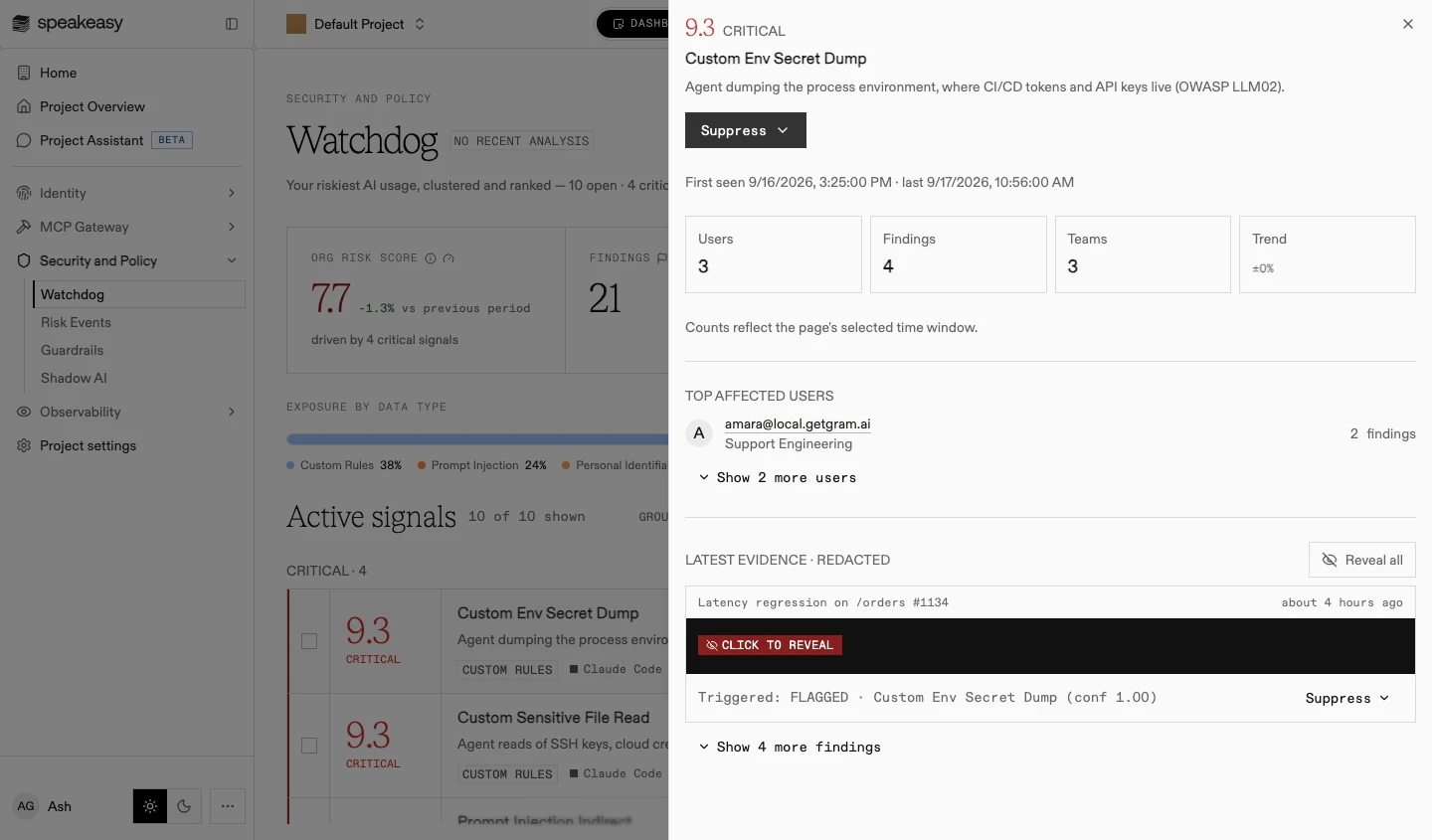Open amara@local.getgram.ai user link
The width and height of the screenshot is (1432, 840).
[x=798, y=423]
